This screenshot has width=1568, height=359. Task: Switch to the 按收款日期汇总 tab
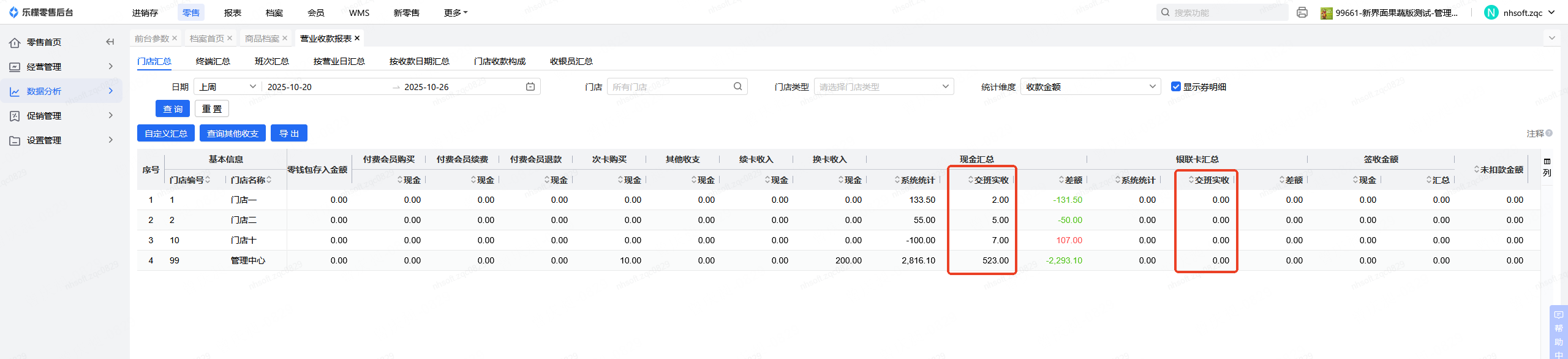pyautogui.click(x=420, y=61)
